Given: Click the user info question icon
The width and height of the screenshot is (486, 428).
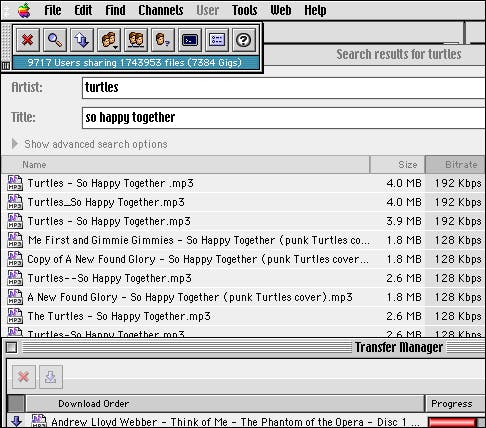Looking at the screenshot, I should coord(163,40).
